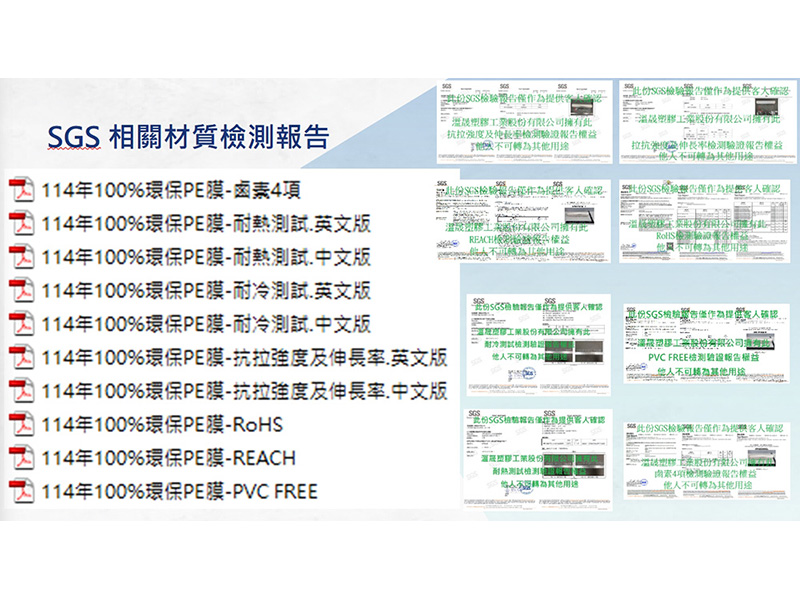This screenshot has height=600, width=800.
Task: Select the PDF icon next to 耐熱測試.中文版
Action: (x=21, y=256)
